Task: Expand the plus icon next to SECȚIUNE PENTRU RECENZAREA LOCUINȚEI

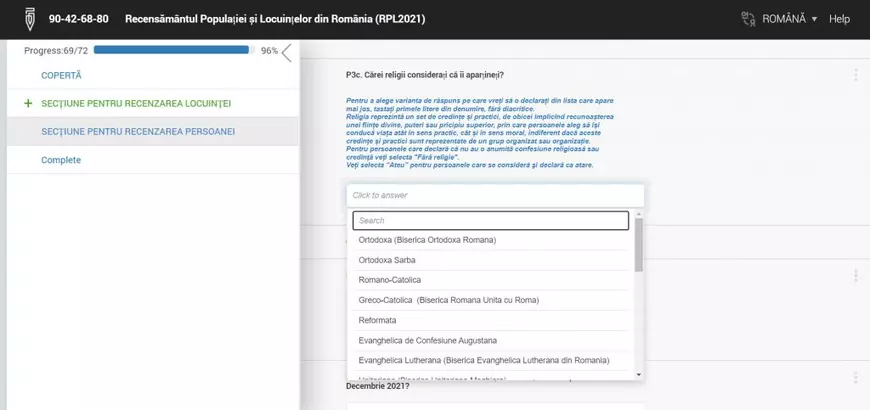Action: 28,103
